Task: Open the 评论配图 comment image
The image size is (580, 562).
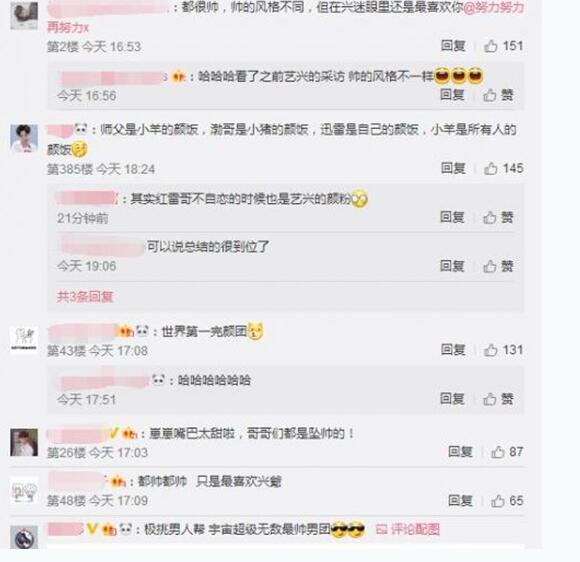Action: [x=408, y=529]
